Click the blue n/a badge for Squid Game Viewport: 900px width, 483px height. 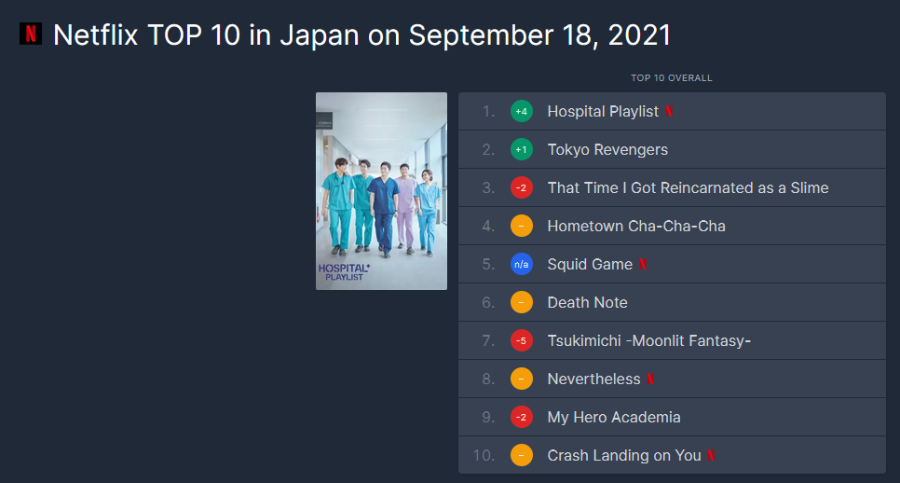pyautogui.click(x=521, y=265)
